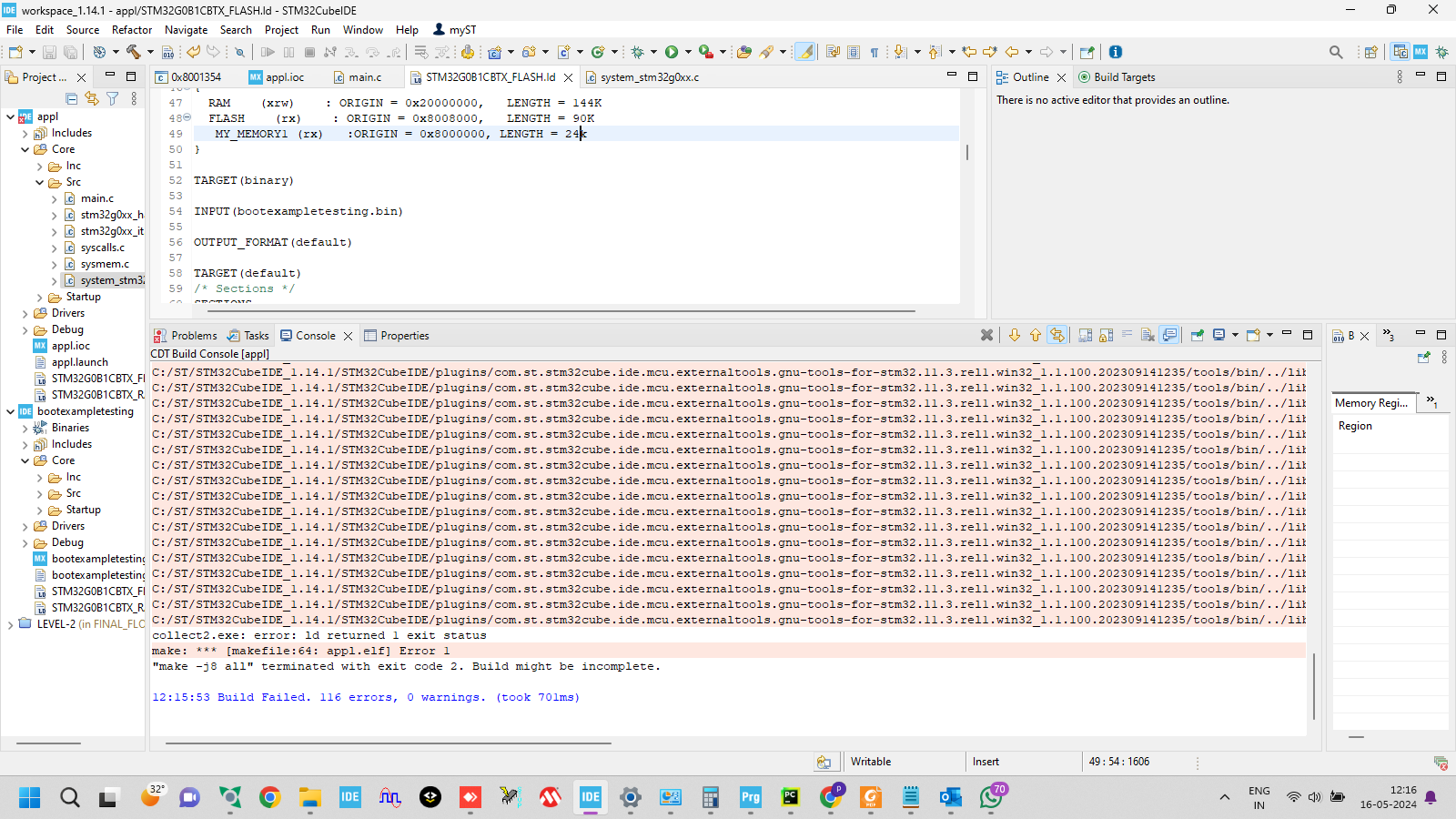Save the current editor file
This screenshot has width=1456, height=819.
pos(50,52)
